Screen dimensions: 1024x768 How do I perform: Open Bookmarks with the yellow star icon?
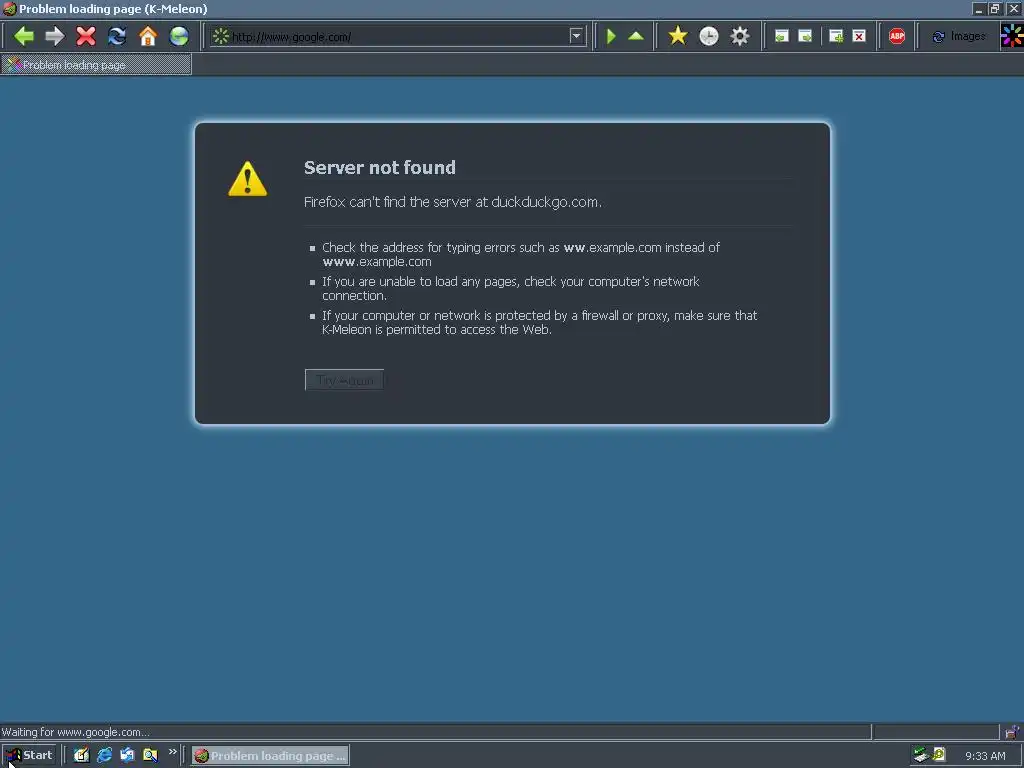point(678,36)
